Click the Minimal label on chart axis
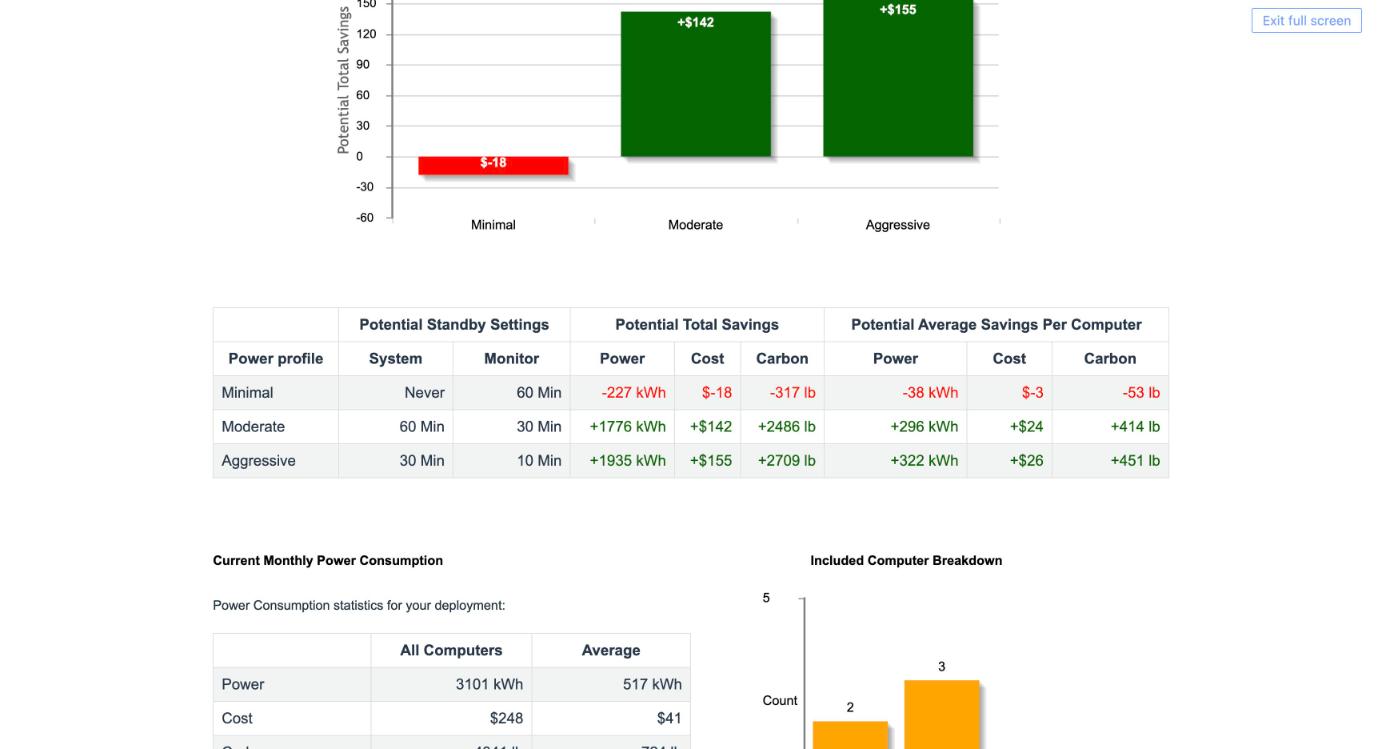This screenshot has width=1382, height=749. 493,225
